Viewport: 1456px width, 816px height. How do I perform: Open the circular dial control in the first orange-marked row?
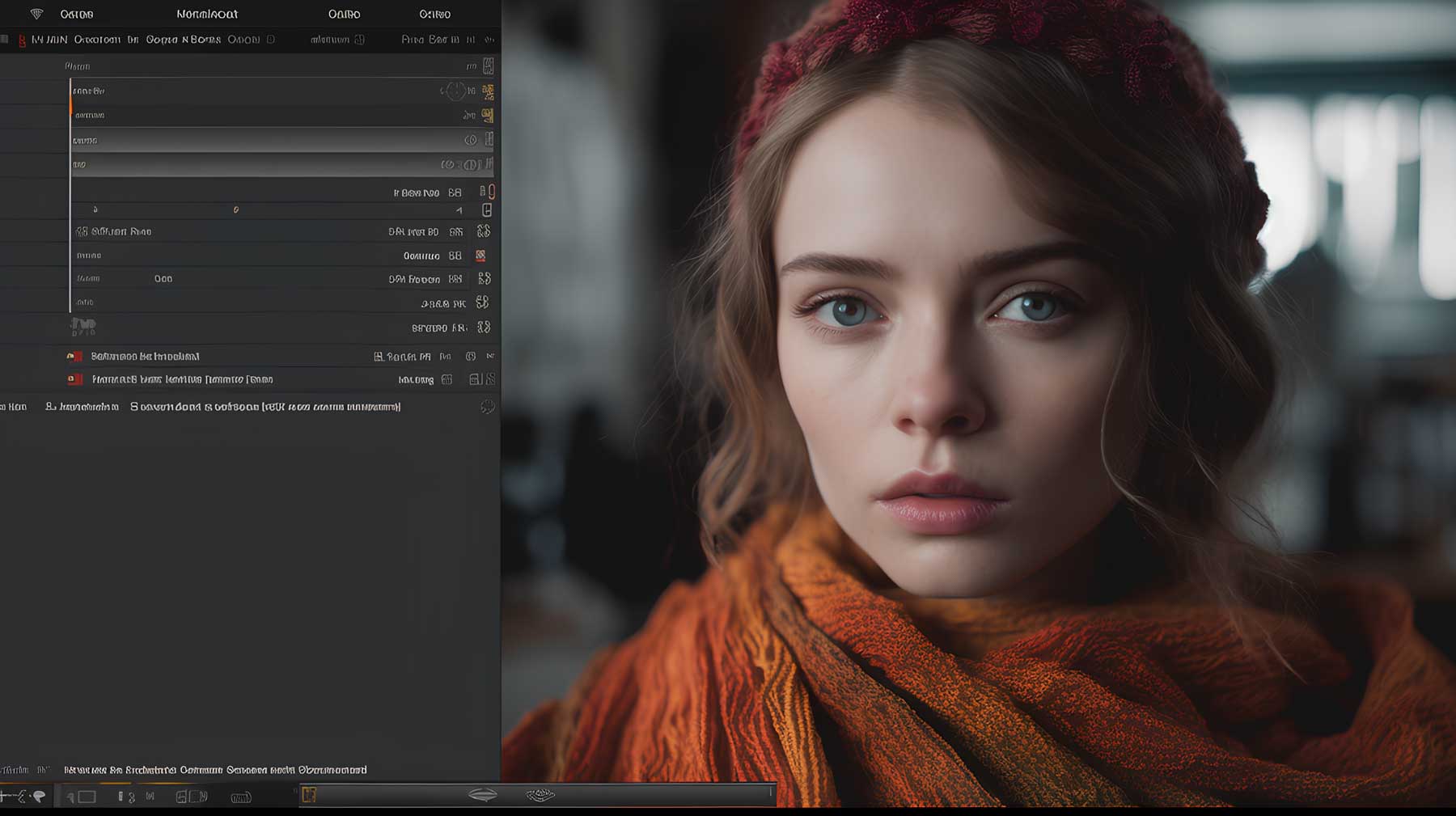pyautogui.click(x=455, y=91)
